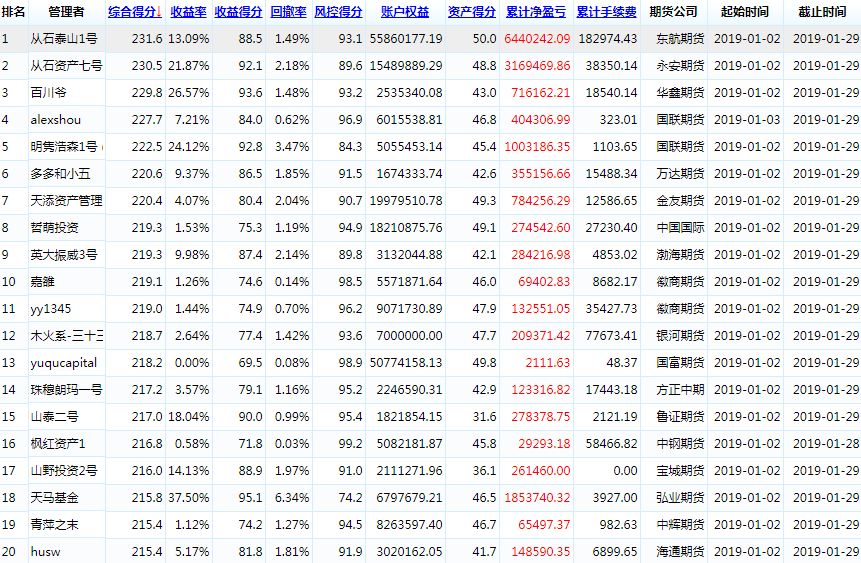861x563 pixels.
Task: Select the 天马基金 manager row
Action: click(x=54, y=497)
